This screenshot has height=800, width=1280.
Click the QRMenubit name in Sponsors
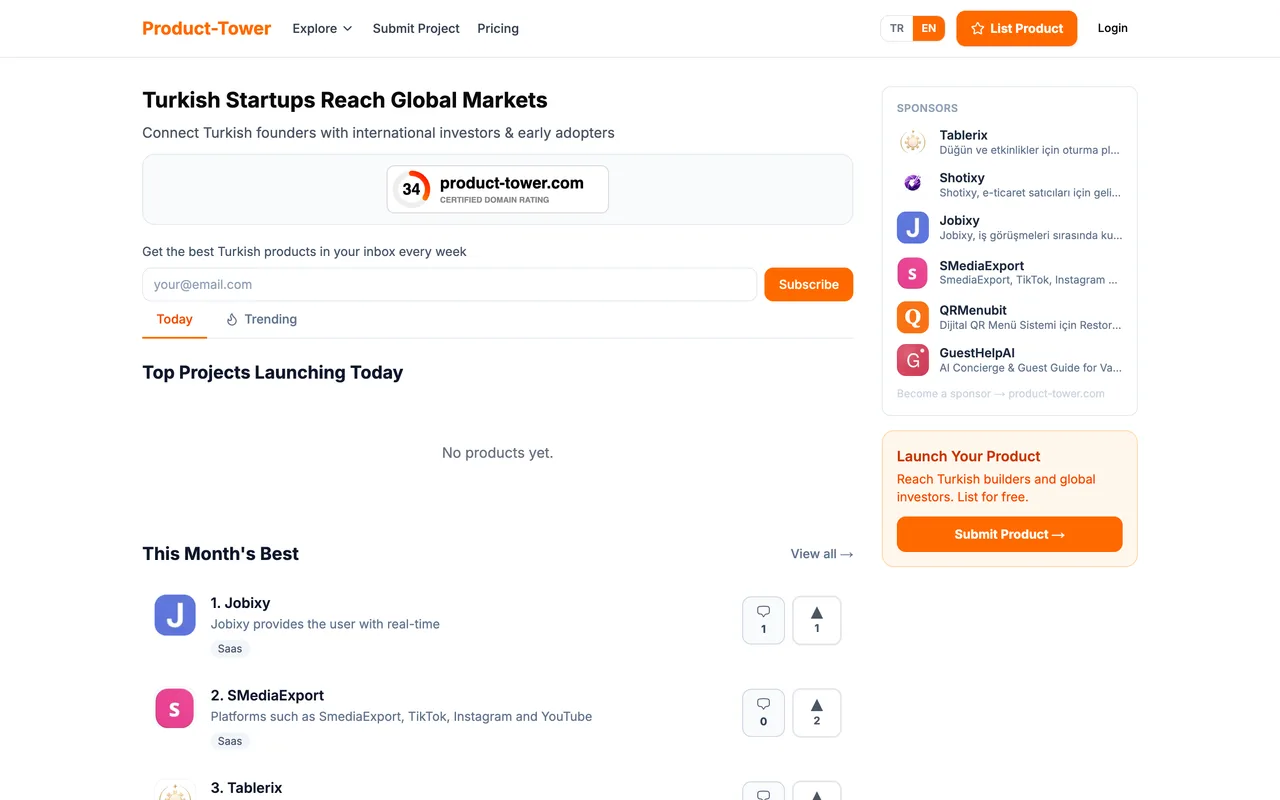[x=973, y=310]
